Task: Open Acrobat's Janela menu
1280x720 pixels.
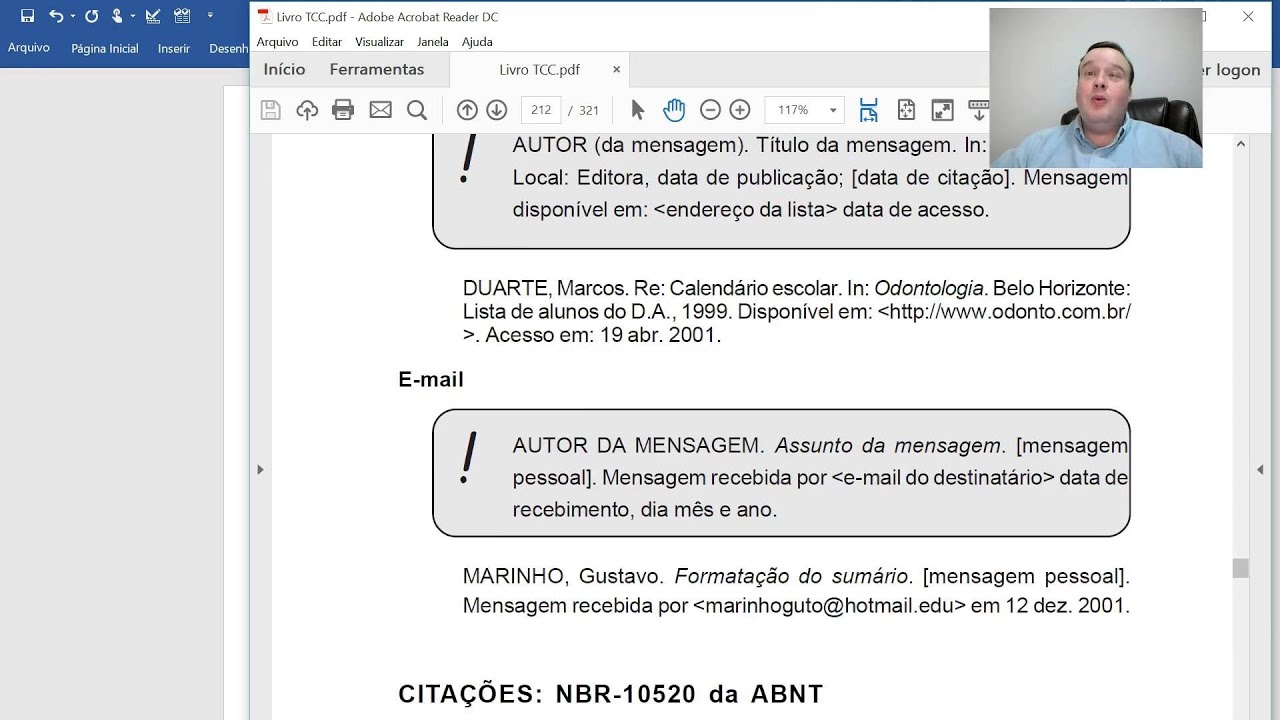Action: click(433, 42)
